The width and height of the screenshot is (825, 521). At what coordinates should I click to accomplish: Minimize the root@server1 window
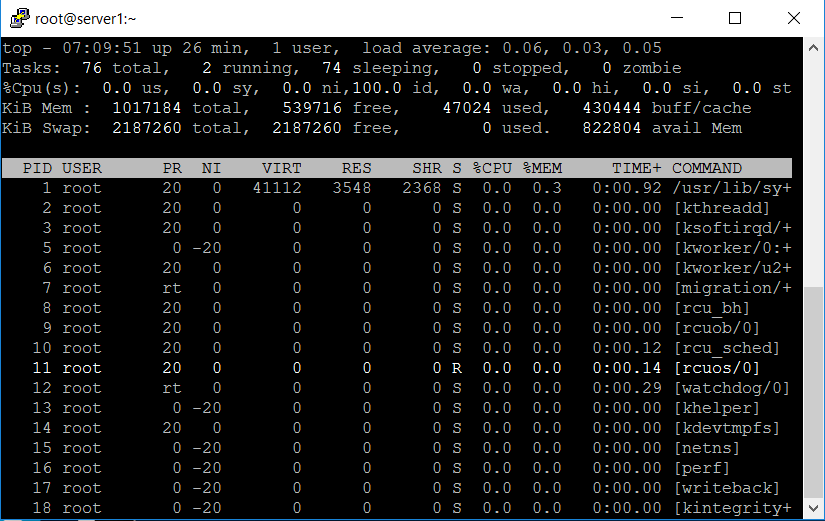point(677,18)
